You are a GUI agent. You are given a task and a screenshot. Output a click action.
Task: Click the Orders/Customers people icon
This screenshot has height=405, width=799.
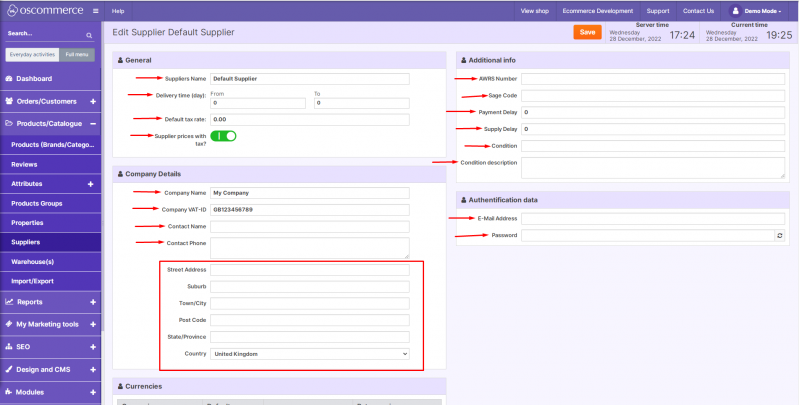click(x=9, y=101)
